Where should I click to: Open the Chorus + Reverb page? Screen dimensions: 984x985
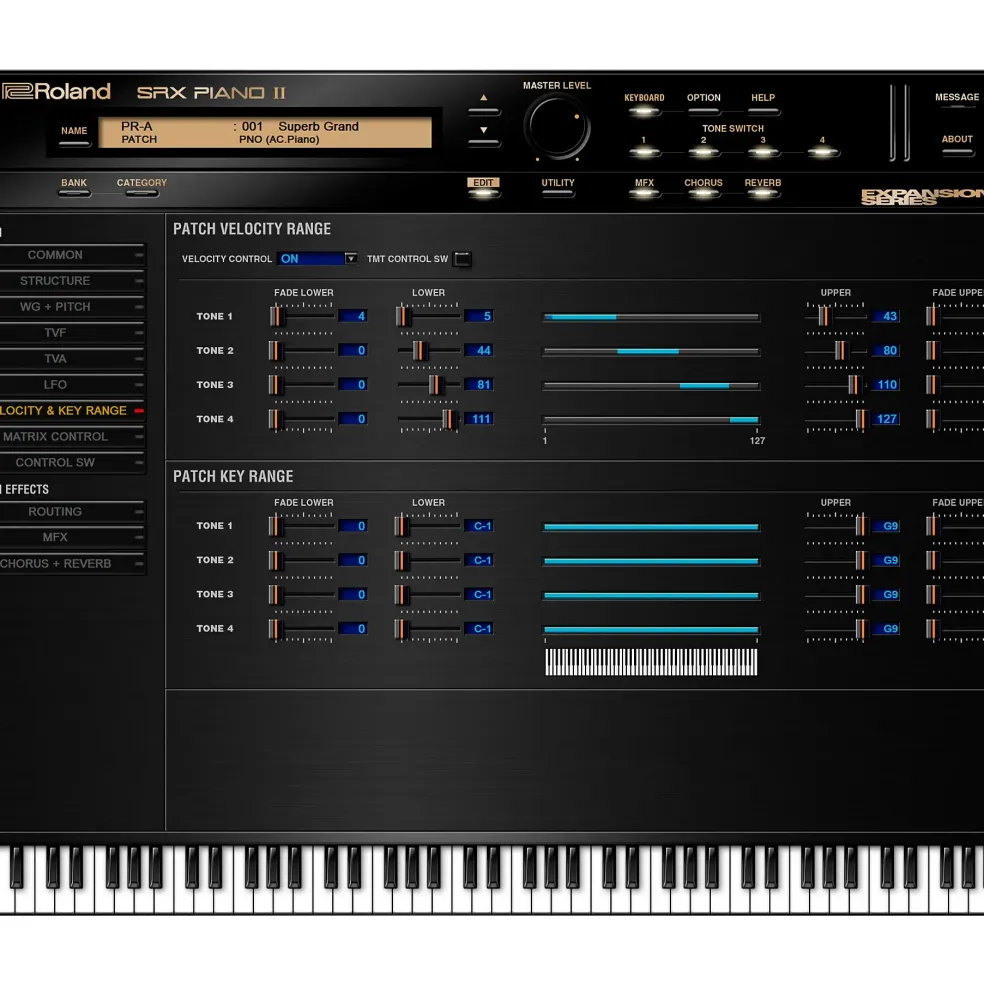click(x=72, y=563)
